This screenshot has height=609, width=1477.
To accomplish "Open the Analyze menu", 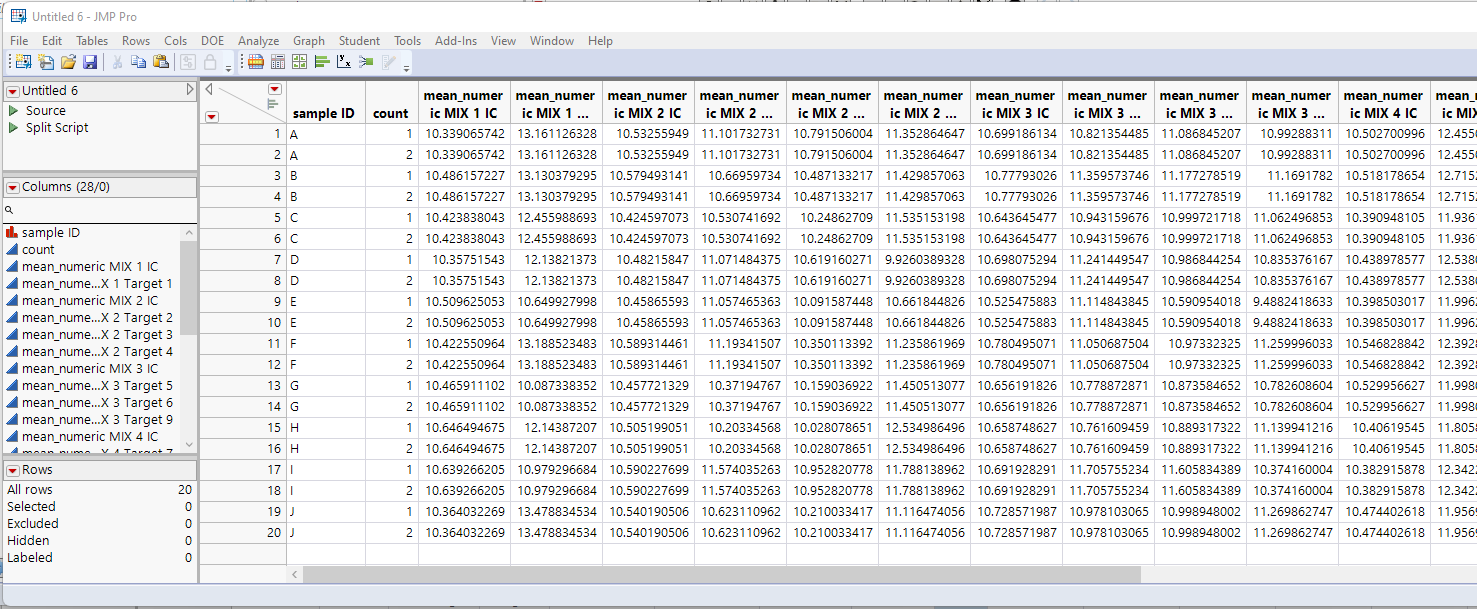I will coord(258,41).
